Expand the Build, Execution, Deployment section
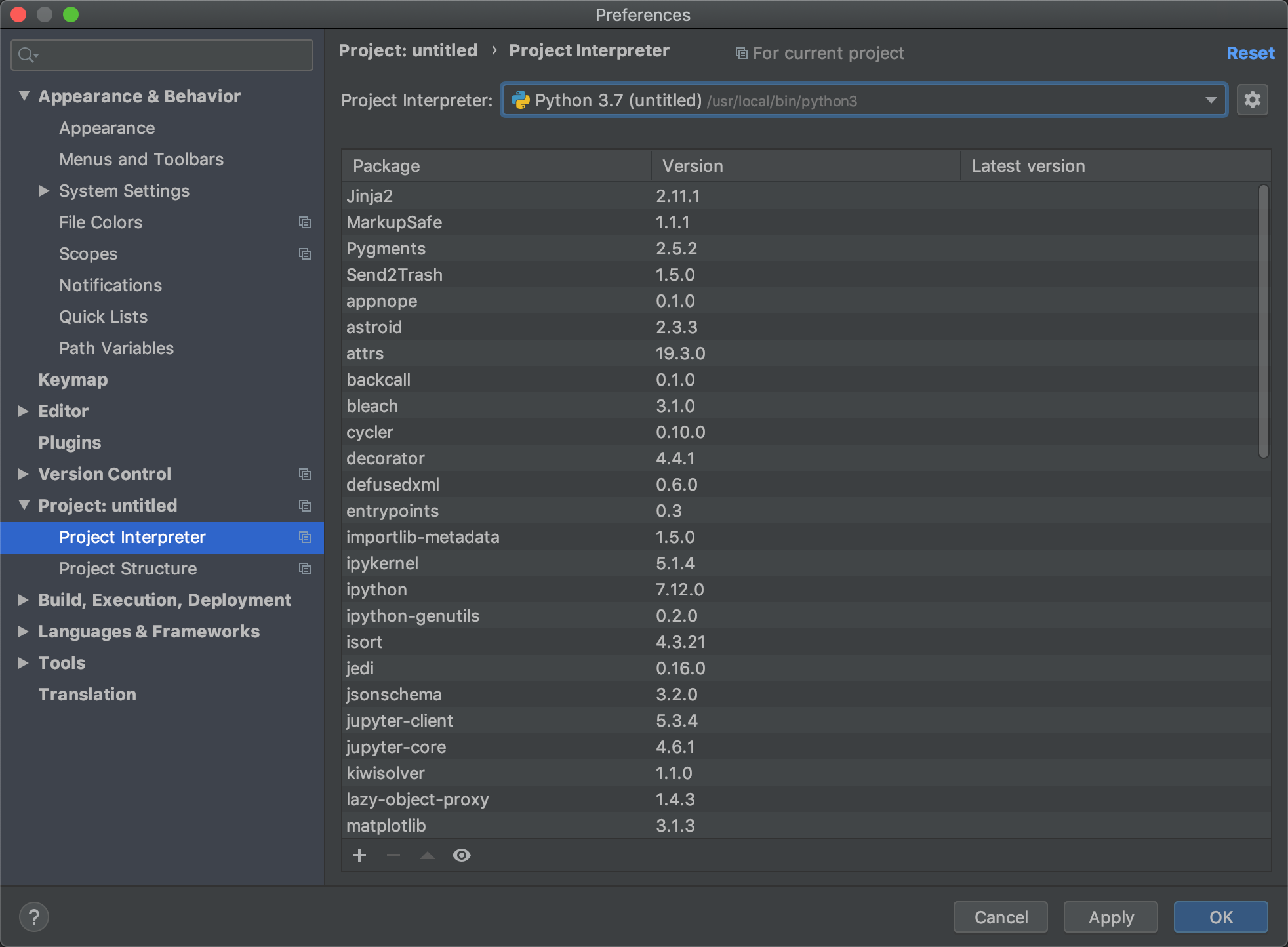Viewport: 1288px width, 947px height. coord(23,600)
